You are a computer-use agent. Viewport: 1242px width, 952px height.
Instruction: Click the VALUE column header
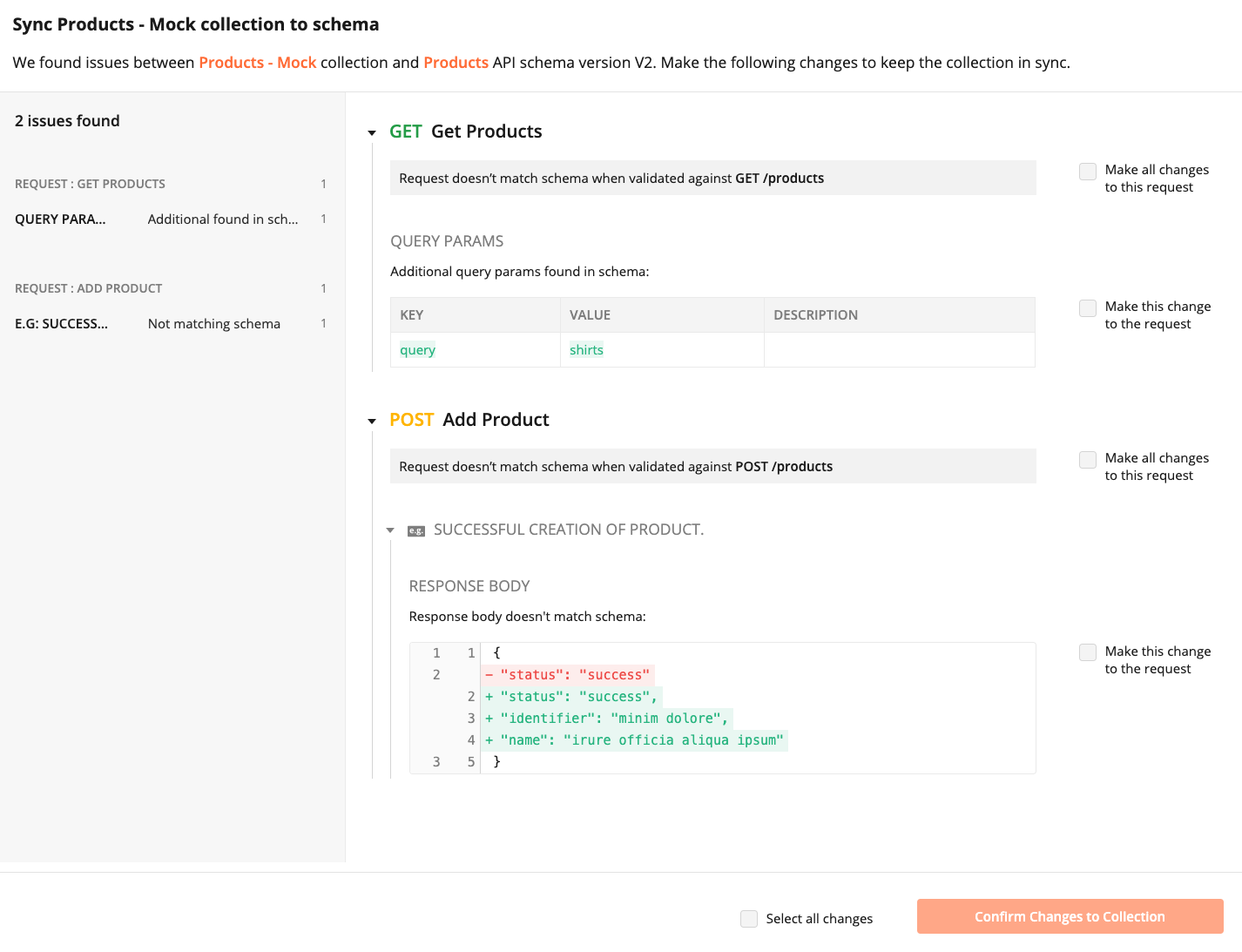[662, 315]
